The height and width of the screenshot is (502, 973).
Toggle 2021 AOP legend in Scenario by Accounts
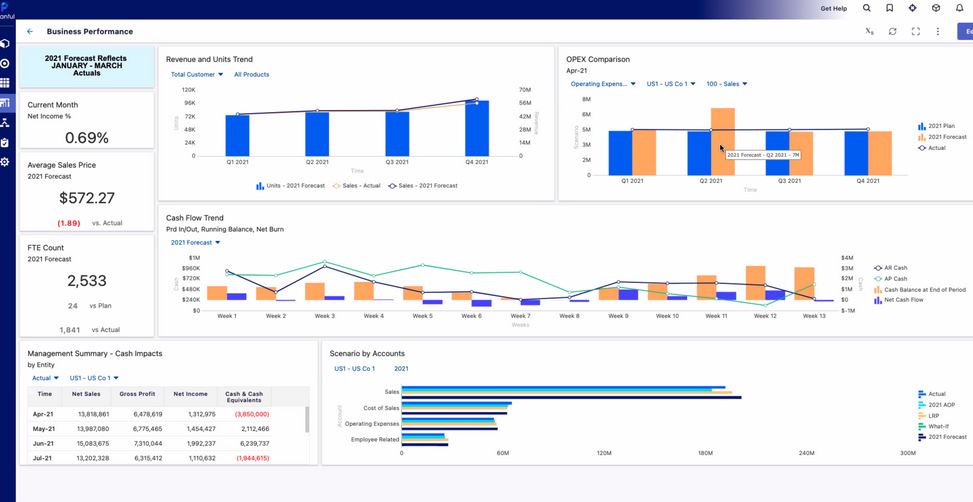coord(936,405)
